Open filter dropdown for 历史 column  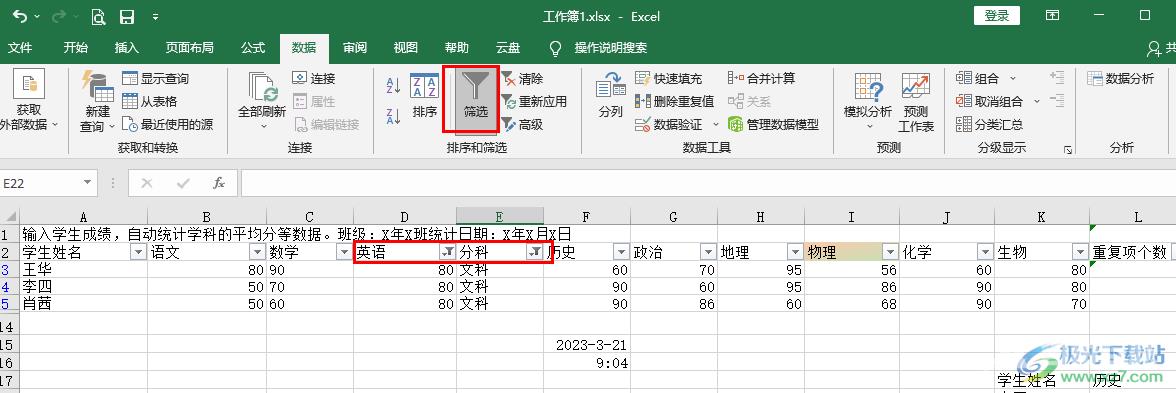tap(621, 252)
